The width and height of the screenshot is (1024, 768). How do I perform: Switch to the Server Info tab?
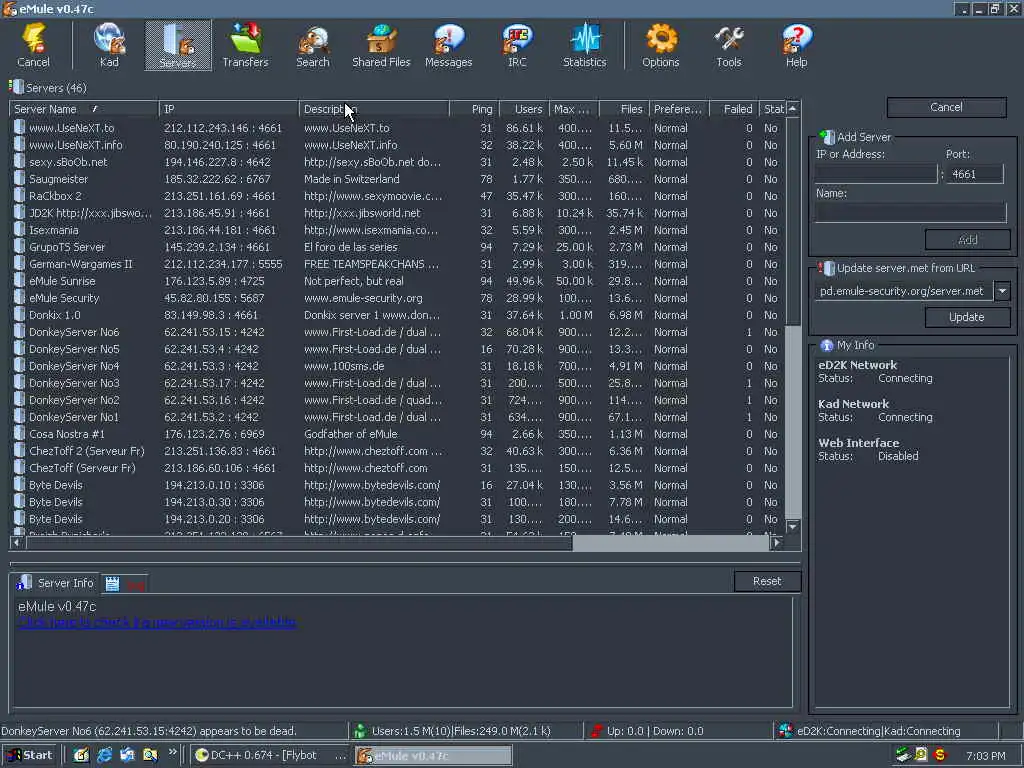(x=56, y=583)
